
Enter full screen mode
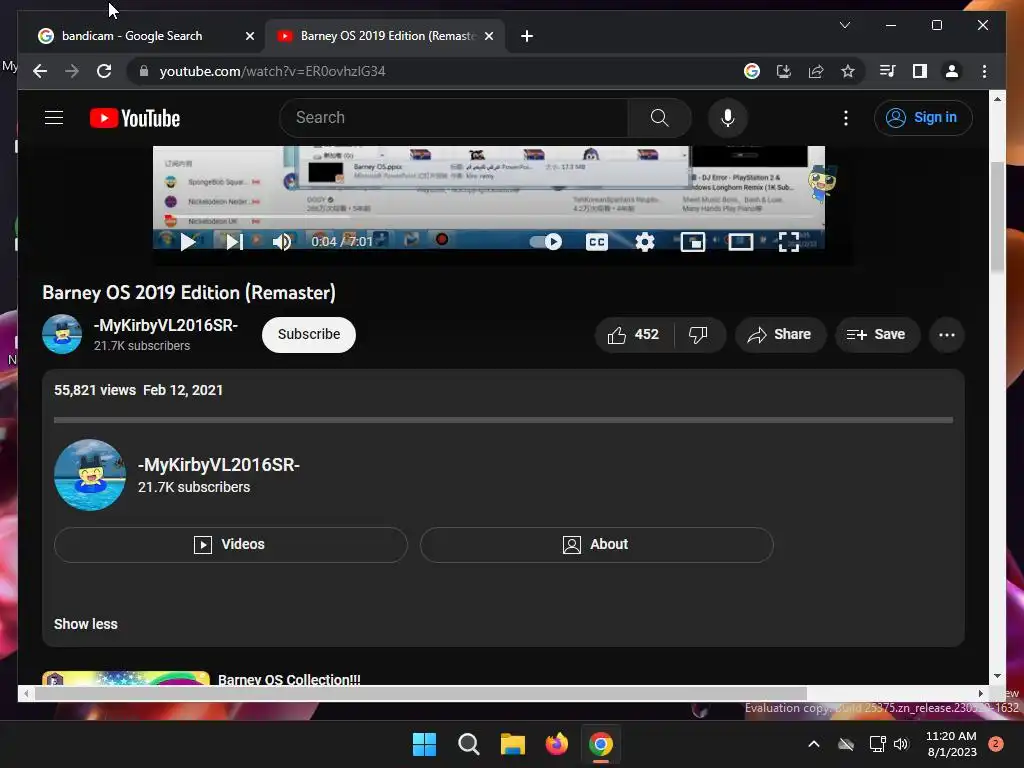(x=788, y=242)
